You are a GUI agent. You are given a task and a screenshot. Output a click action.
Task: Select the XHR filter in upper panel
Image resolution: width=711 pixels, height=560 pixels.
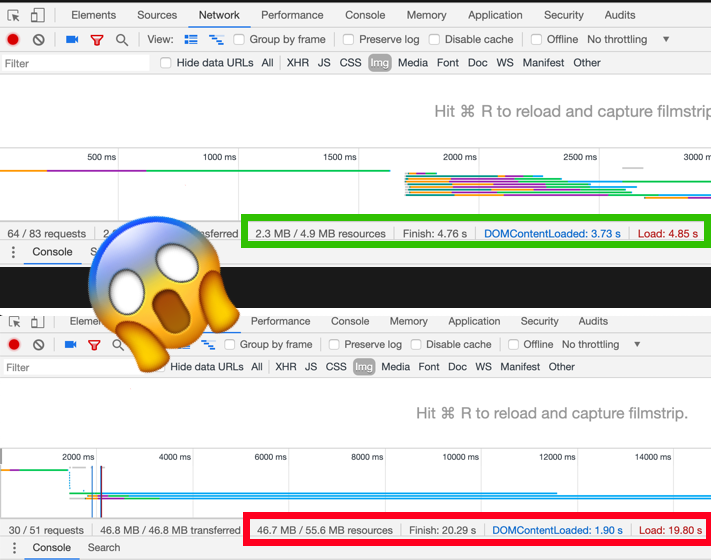point(298,63)
